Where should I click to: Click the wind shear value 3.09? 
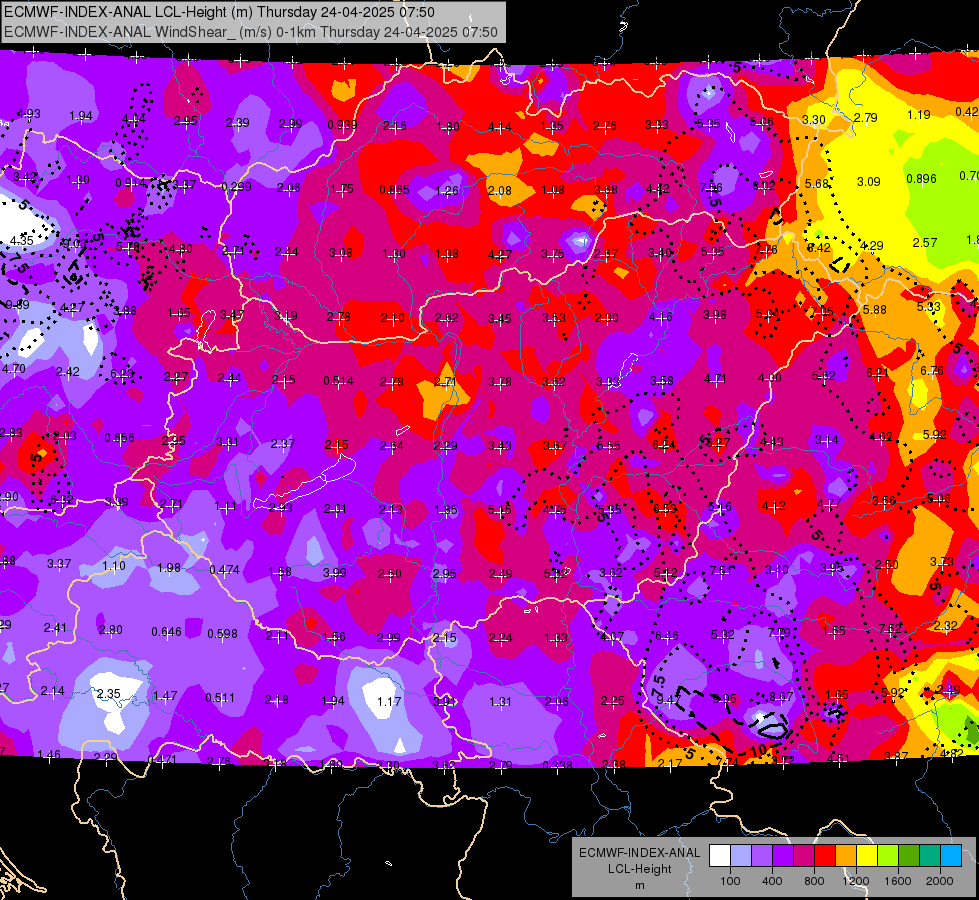tap(868, 182)
